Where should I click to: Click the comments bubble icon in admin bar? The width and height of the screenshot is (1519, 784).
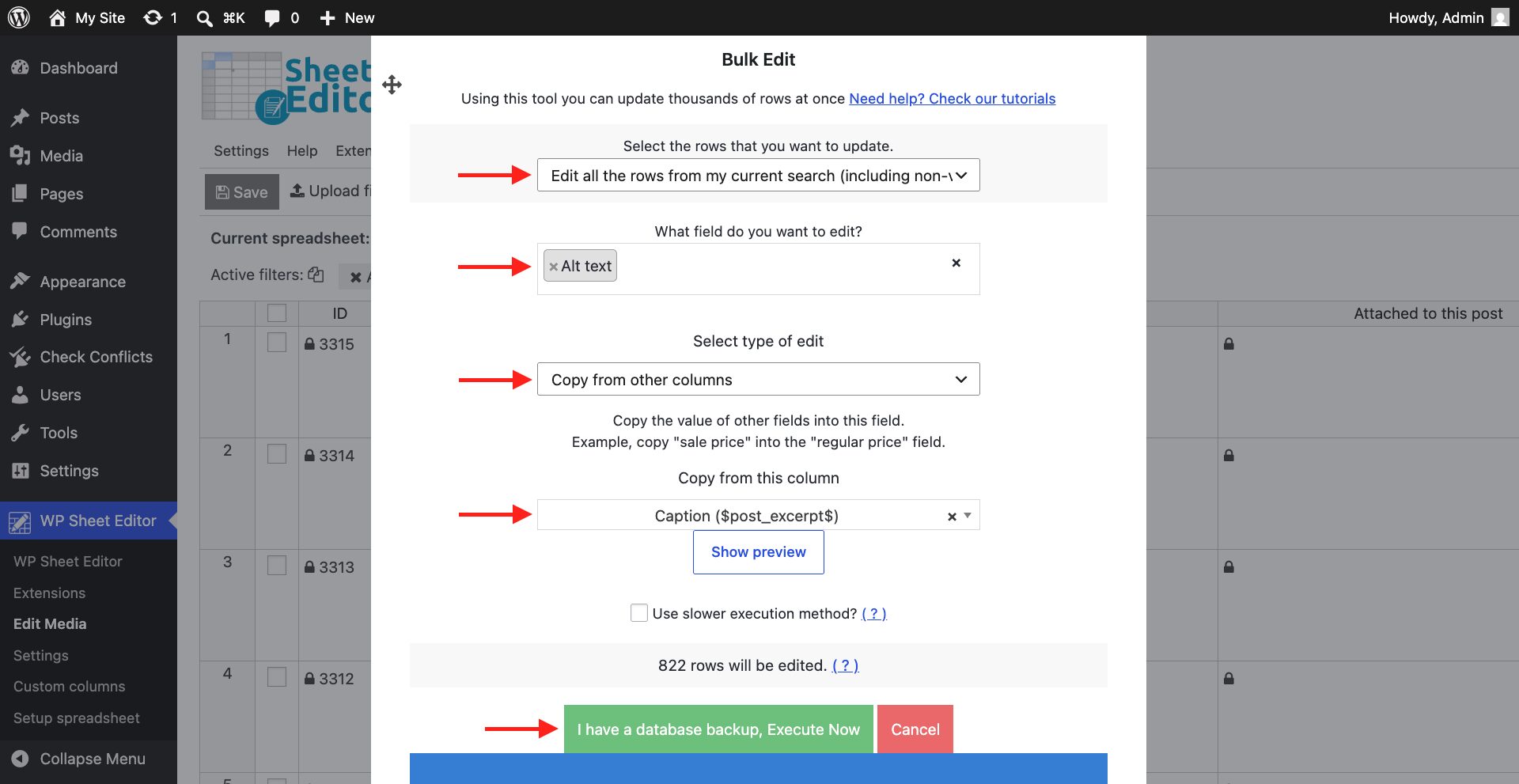pos(272,17)
